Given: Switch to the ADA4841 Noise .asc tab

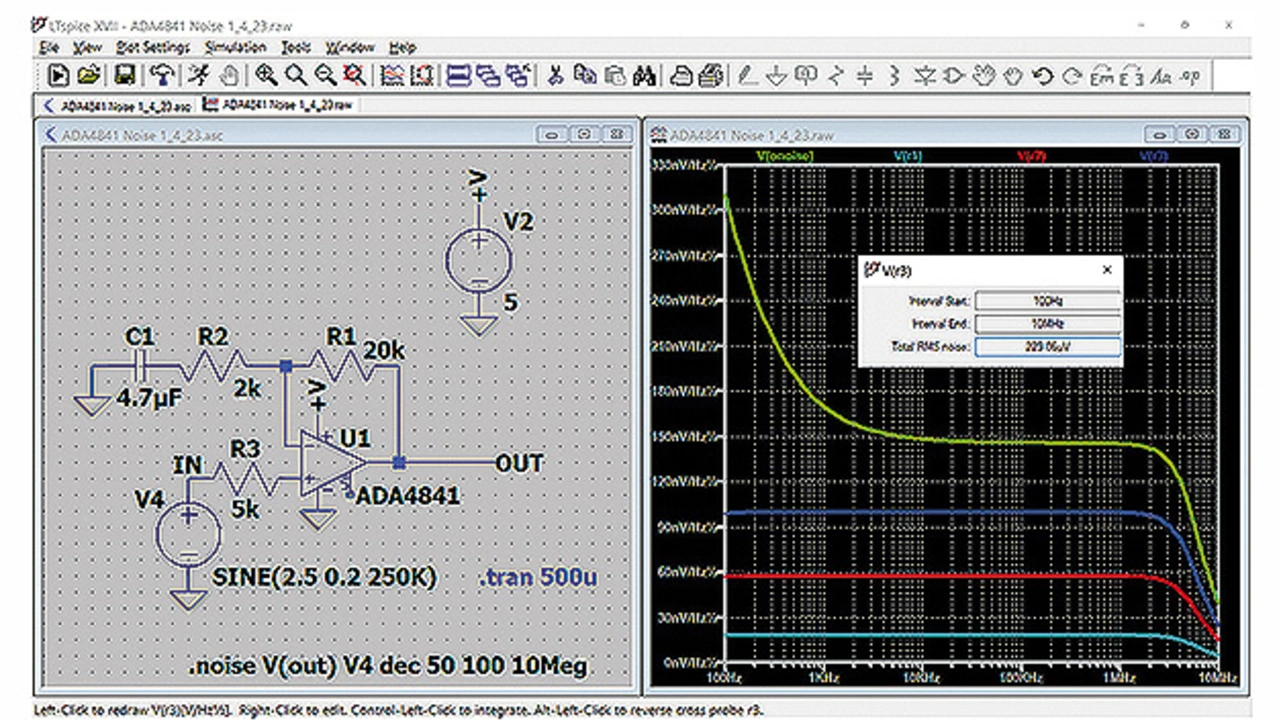Looking at the screenshot, I should coord(117,104).
